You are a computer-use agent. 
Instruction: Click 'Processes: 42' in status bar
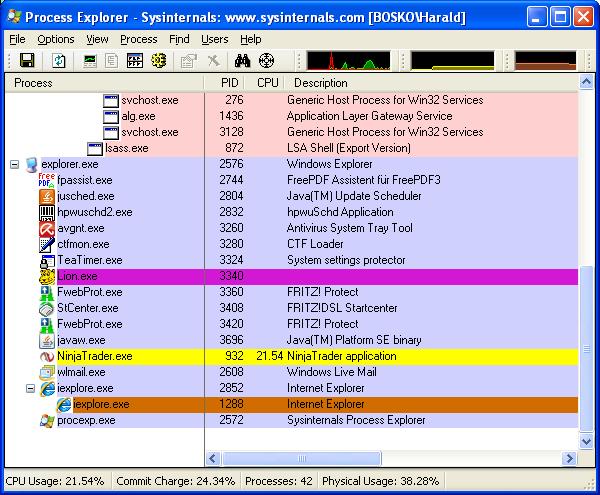279,481
